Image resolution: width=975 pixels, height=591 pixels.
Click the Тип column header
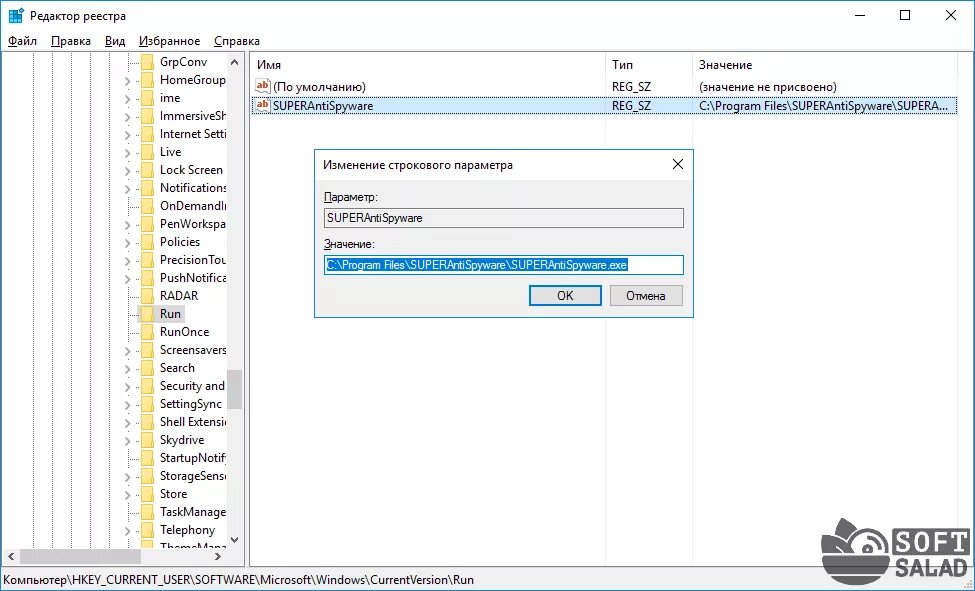point(649,65)
